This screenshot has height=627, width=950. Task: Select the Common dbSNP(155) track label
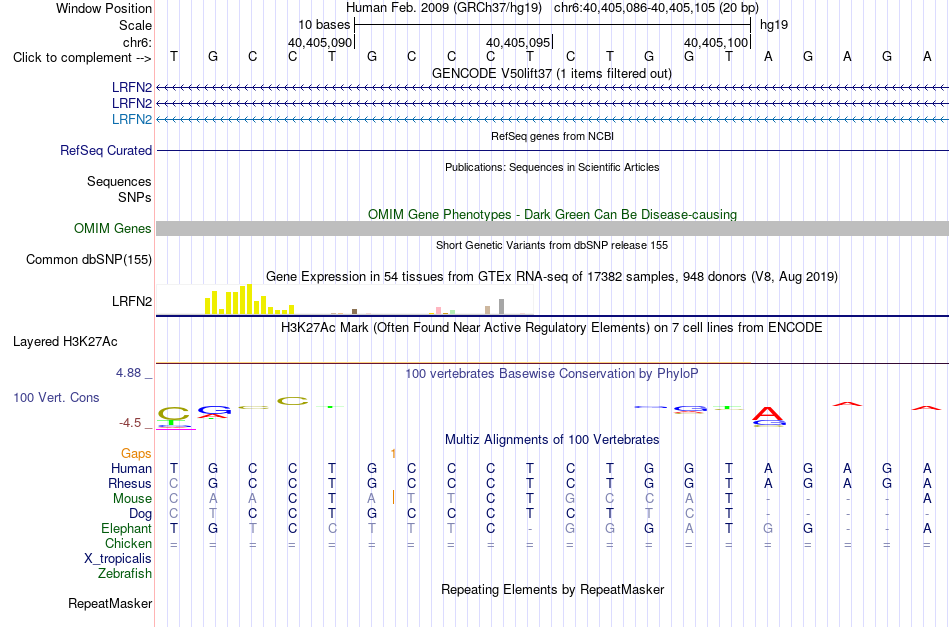(89, 259)
